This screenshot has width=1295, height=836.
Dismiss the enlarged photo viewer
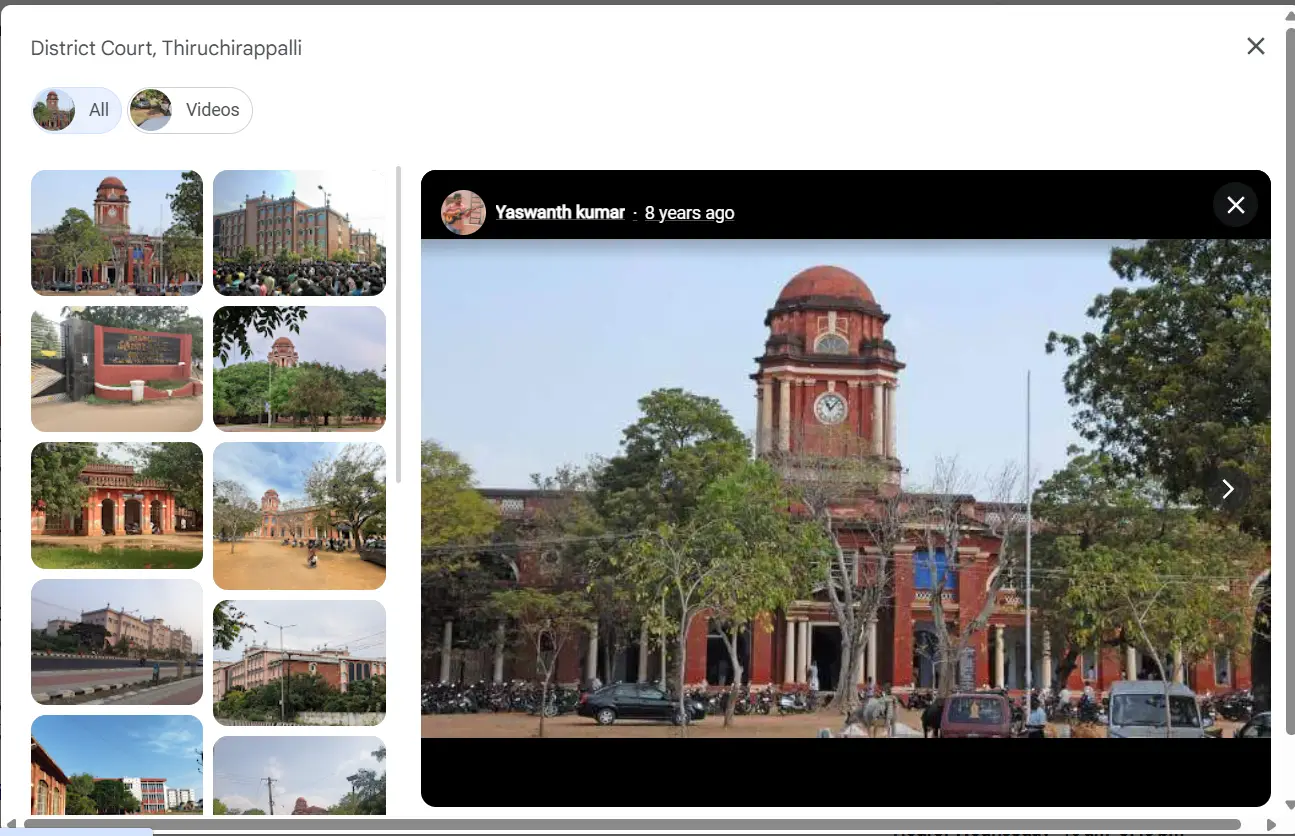click(1235, 205)
